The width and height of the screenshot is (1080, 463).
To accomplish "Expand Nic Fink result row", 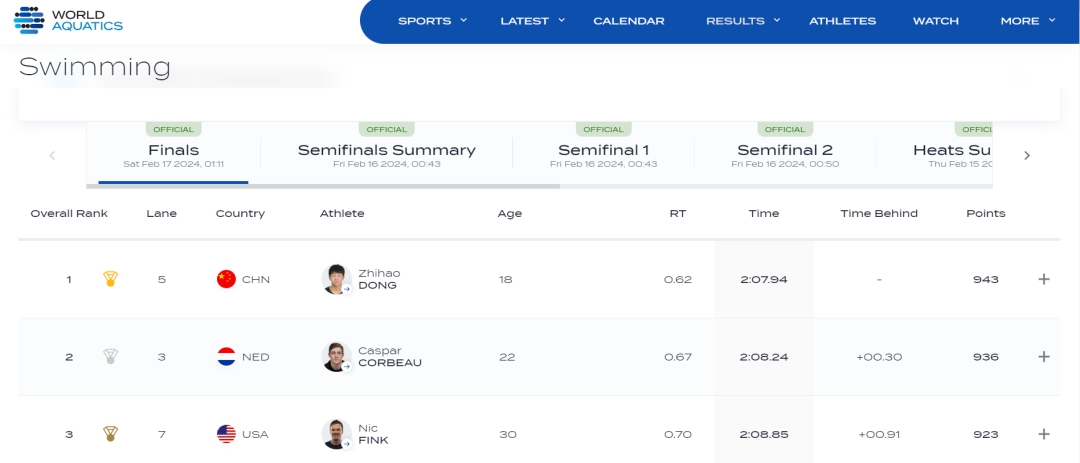I will coord(1044,434).
